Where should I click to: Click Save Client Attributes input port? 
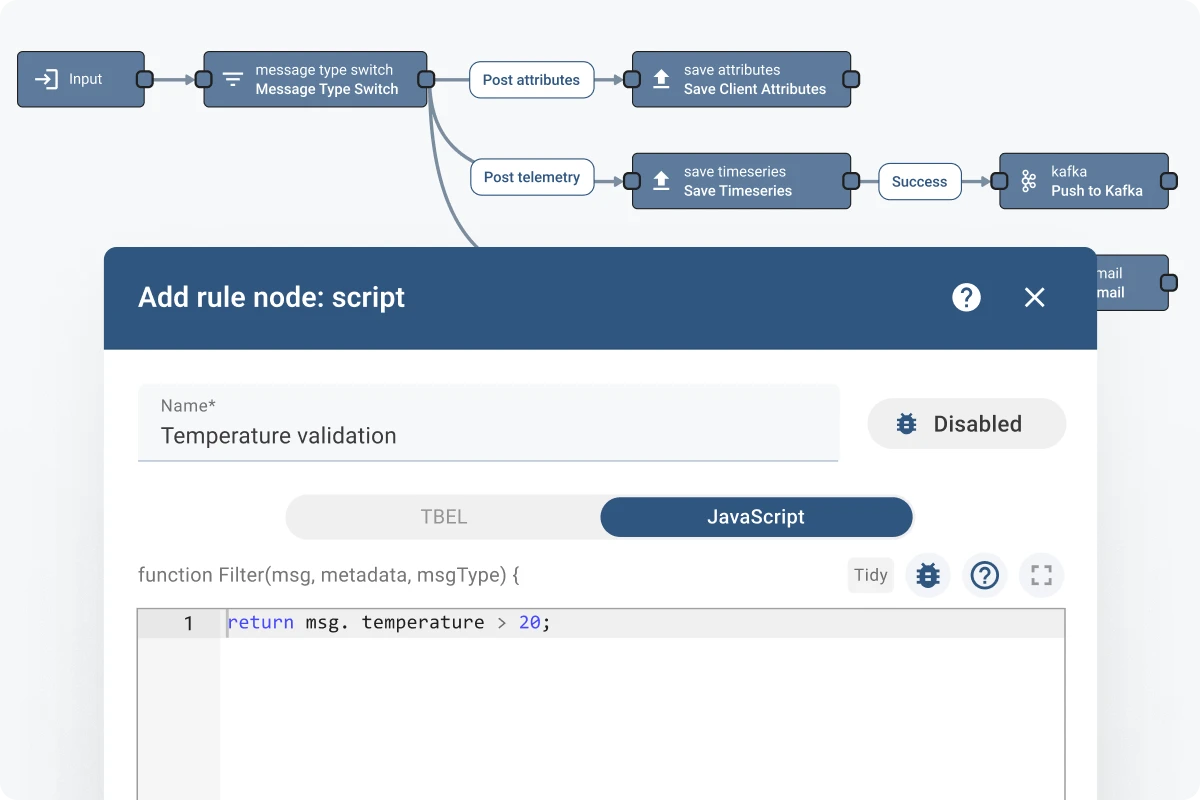[632, 79]
